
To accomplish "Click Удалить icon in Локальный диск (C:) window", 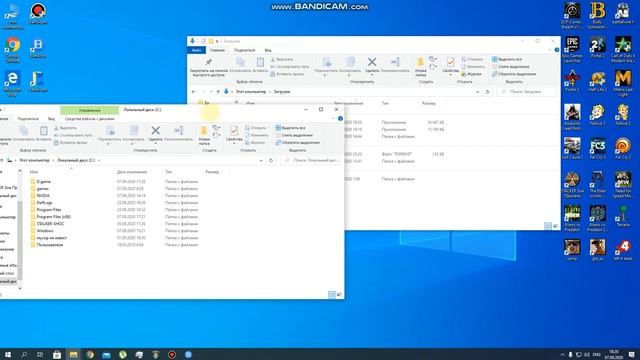I will [x=156, y=131].
